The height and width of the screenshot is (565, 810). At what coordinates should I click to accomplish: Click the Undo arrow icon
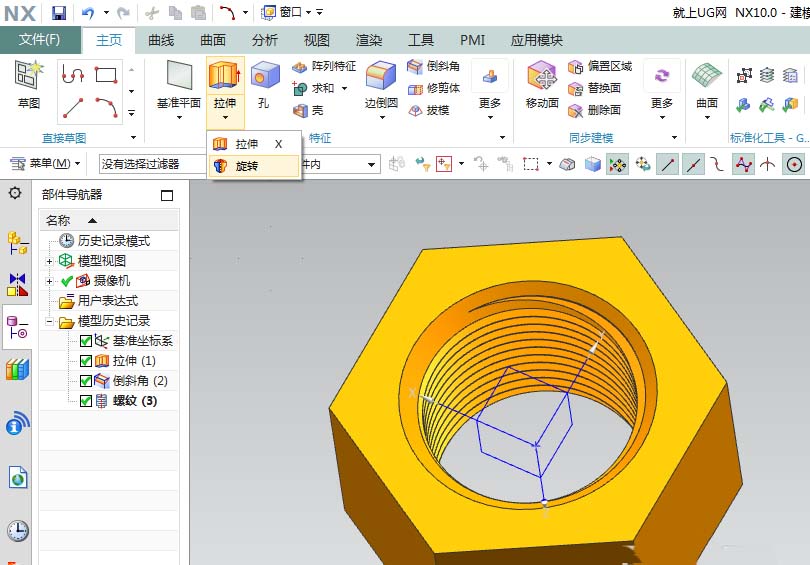[88, 12]
